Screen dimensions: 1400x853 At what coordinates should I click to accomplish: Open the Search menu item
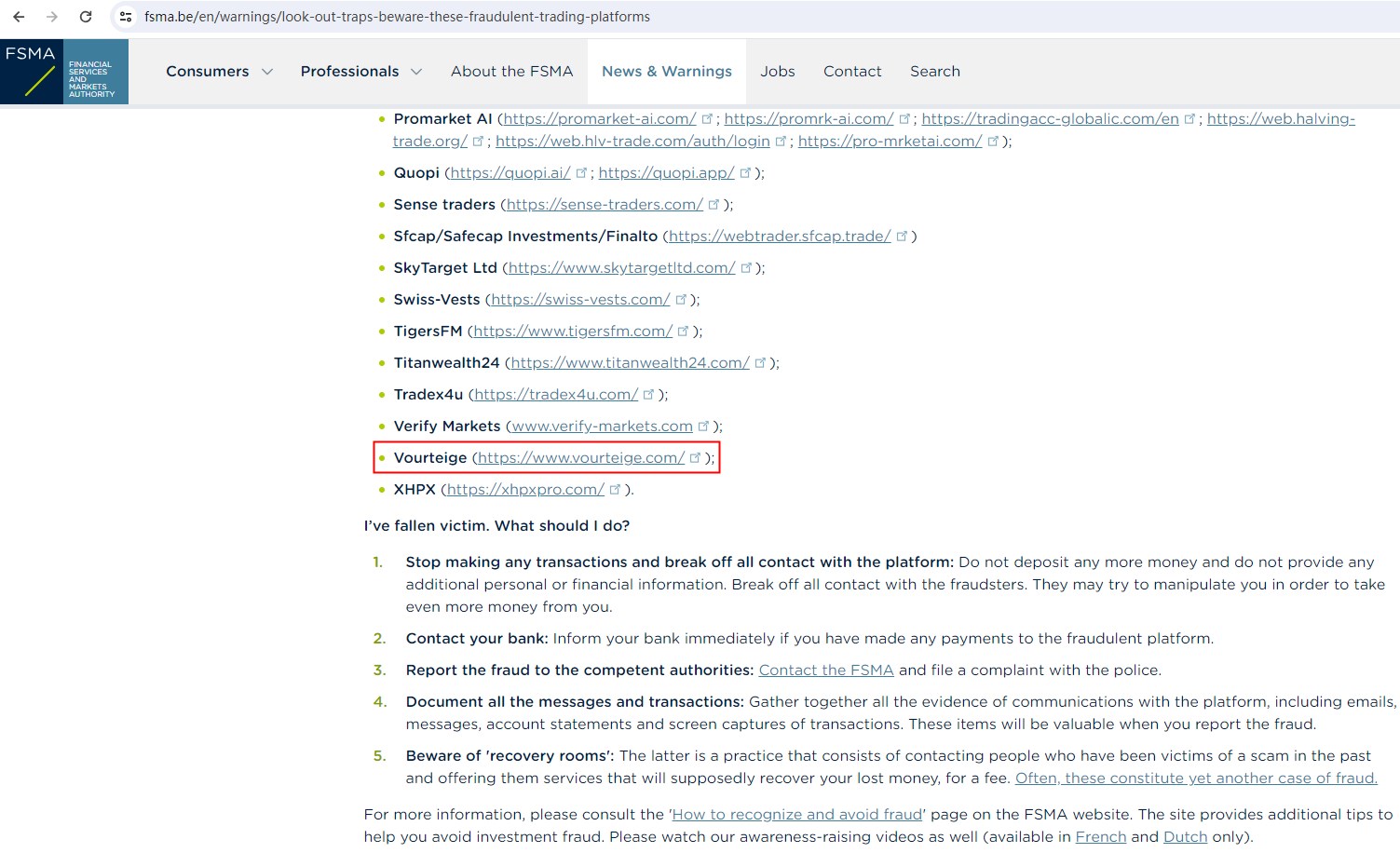point(934,72)
